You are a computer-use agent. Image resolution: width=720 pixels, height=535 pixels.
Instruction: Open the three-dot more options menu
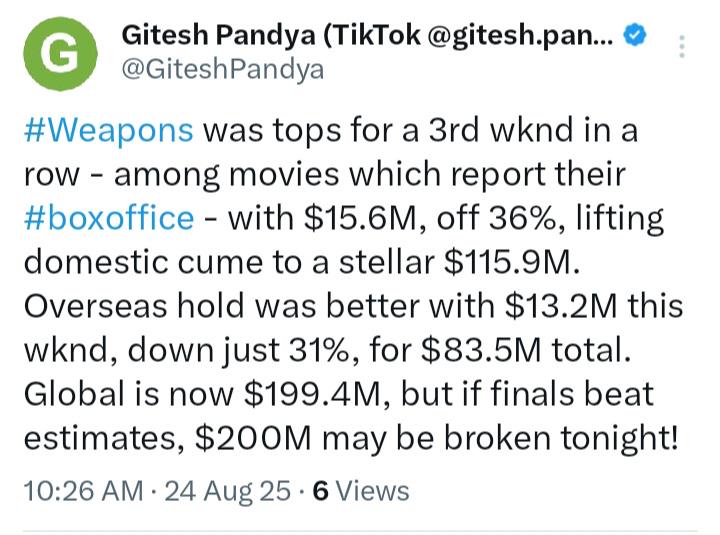coord(682,46)
